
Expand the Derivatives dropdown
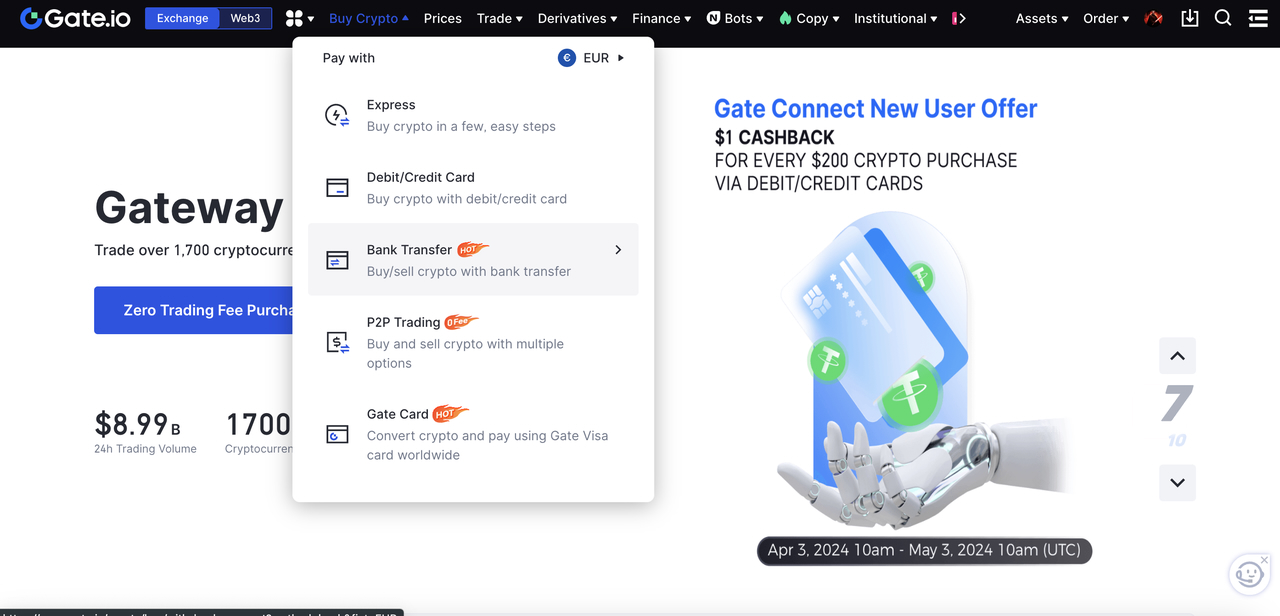578,18
